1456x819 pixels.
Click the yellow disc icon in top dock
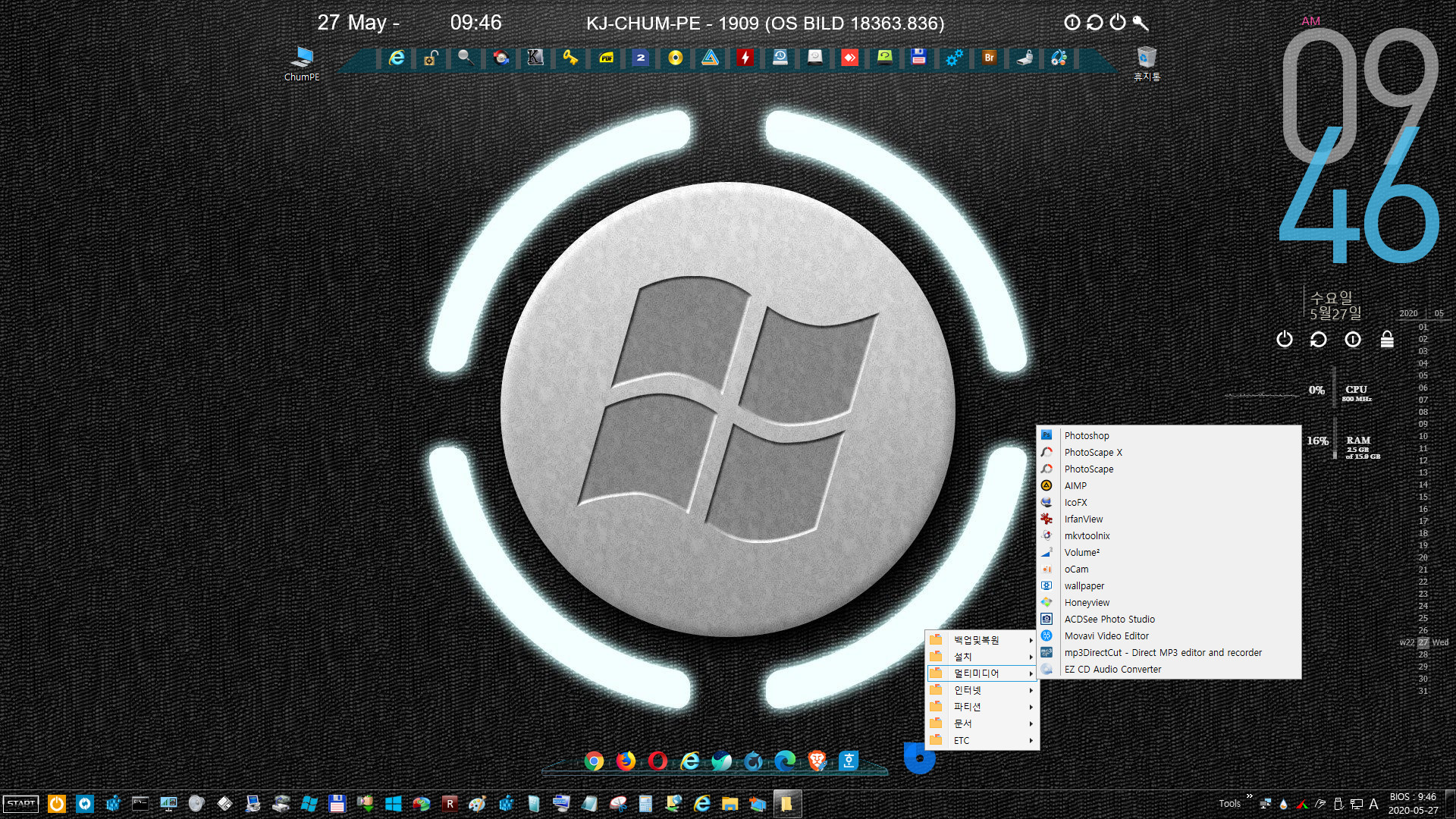click(x=675, y=58)
